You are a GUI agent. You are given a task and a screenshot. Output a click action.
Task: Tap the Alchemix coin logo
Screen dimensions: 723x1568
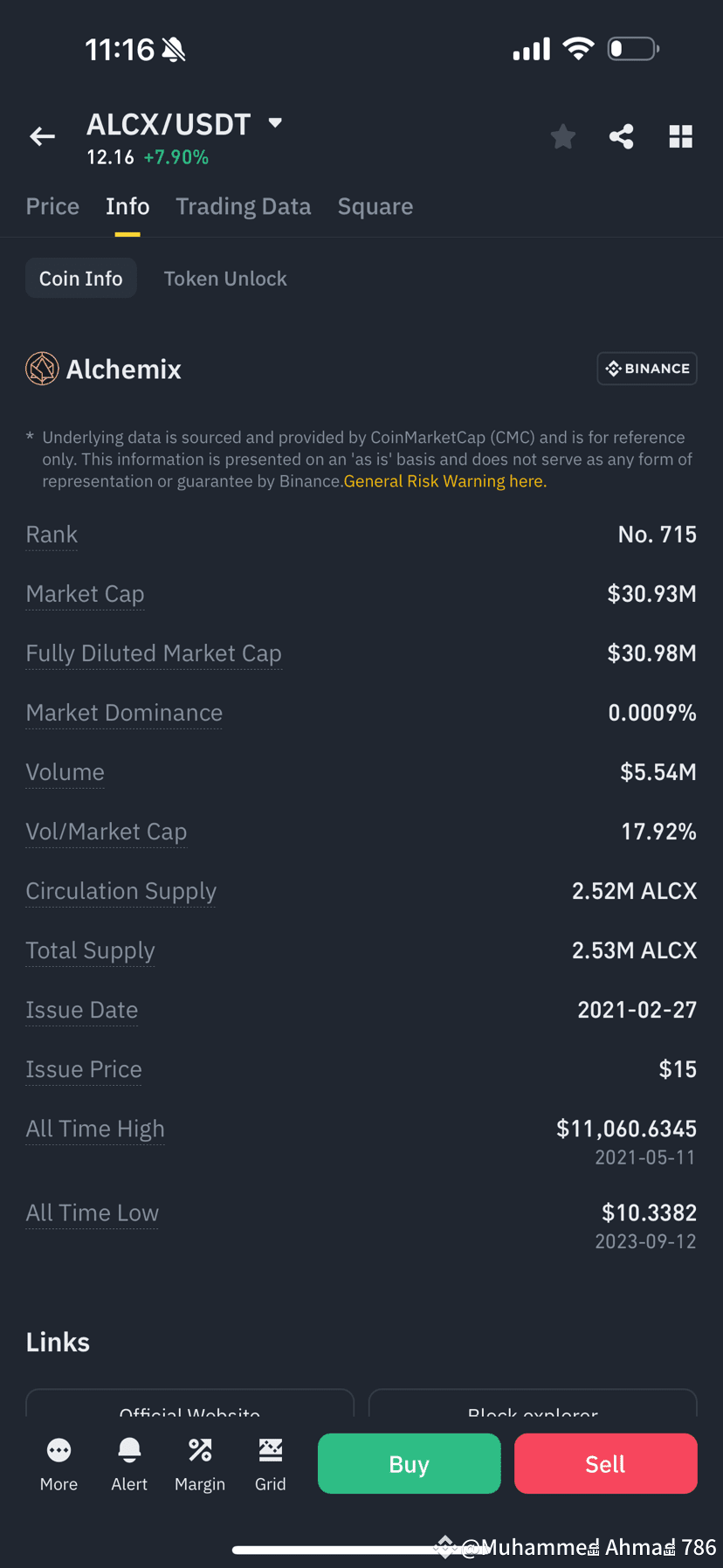42,369
